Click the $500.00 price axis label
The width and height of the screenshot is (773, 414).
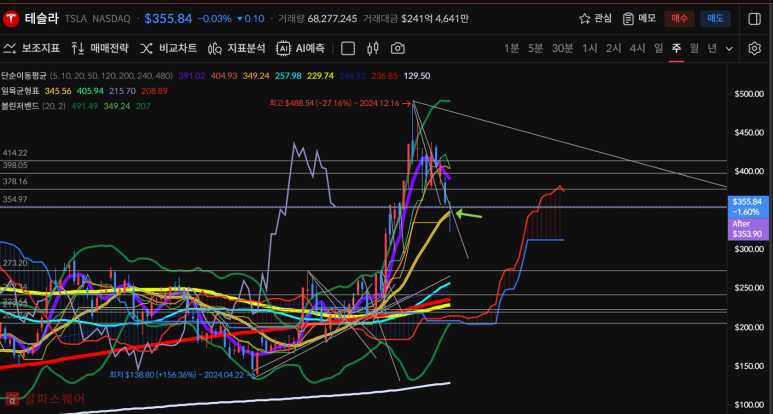pos(749,94)
